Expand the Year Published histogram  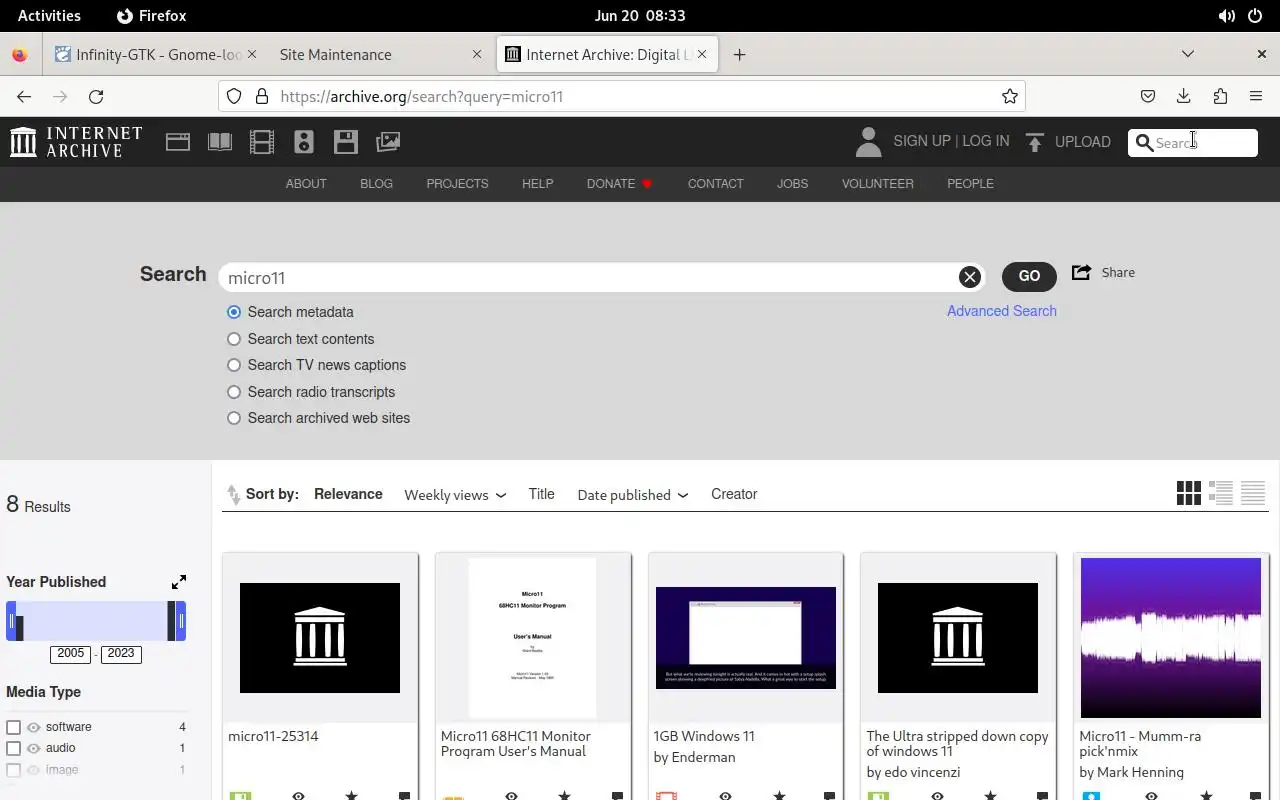tap(179, 582)
